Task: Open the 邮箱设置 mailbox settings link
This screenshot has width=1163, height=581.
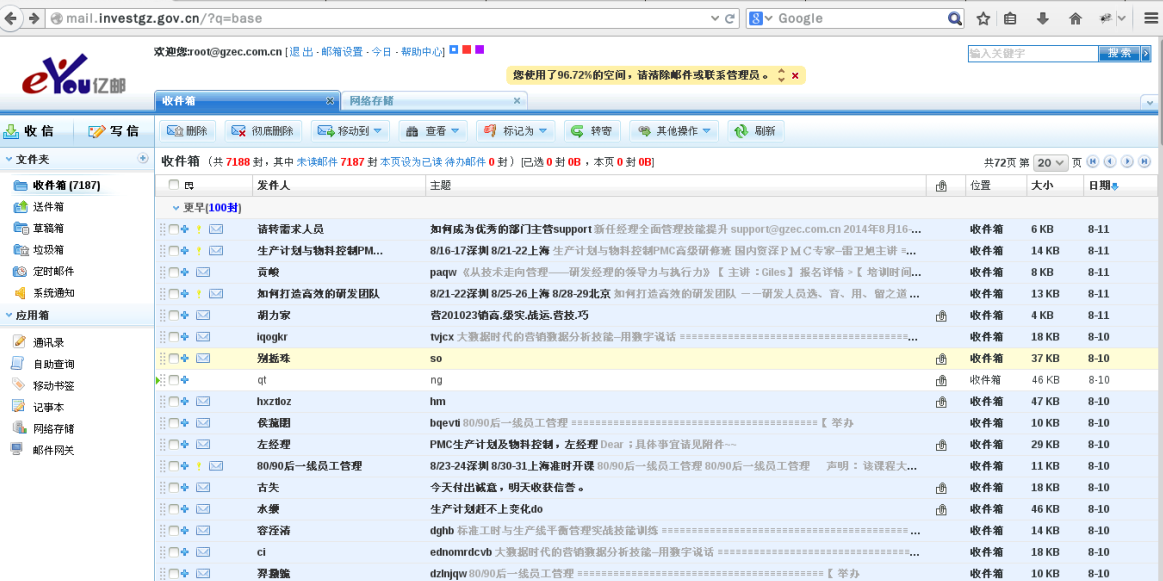Action: coord(342,52)
